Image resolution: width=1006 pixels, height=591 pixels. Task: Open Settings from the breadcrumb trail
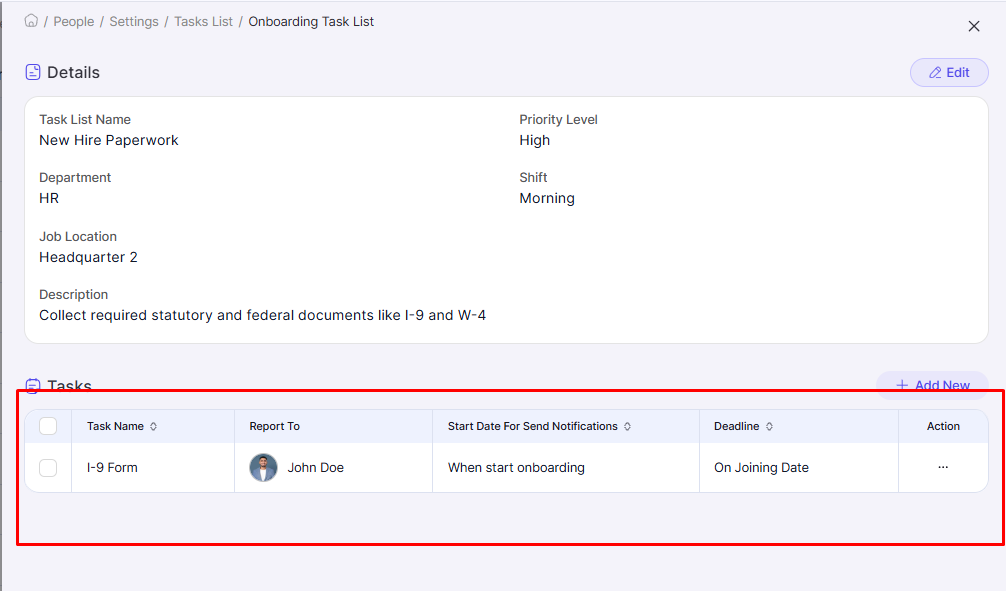(x=134, y=21)
